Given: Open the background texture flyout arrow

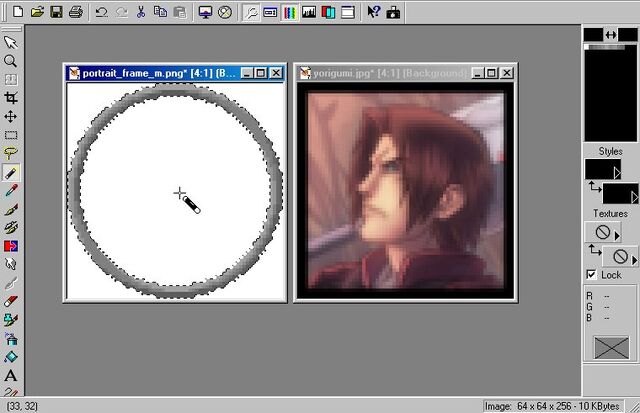Looking at the screenshot, I should tap(634, 260).
